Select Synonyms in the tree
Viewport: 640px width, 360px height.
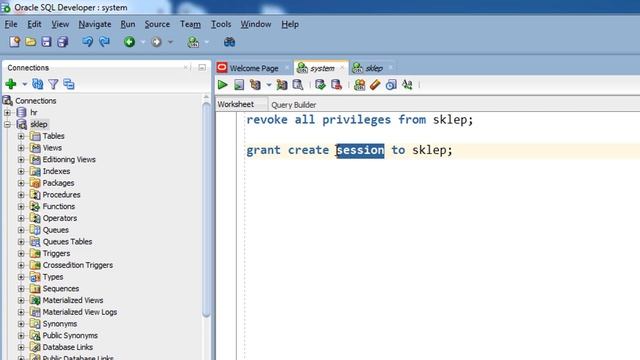[x=60, y=324]
